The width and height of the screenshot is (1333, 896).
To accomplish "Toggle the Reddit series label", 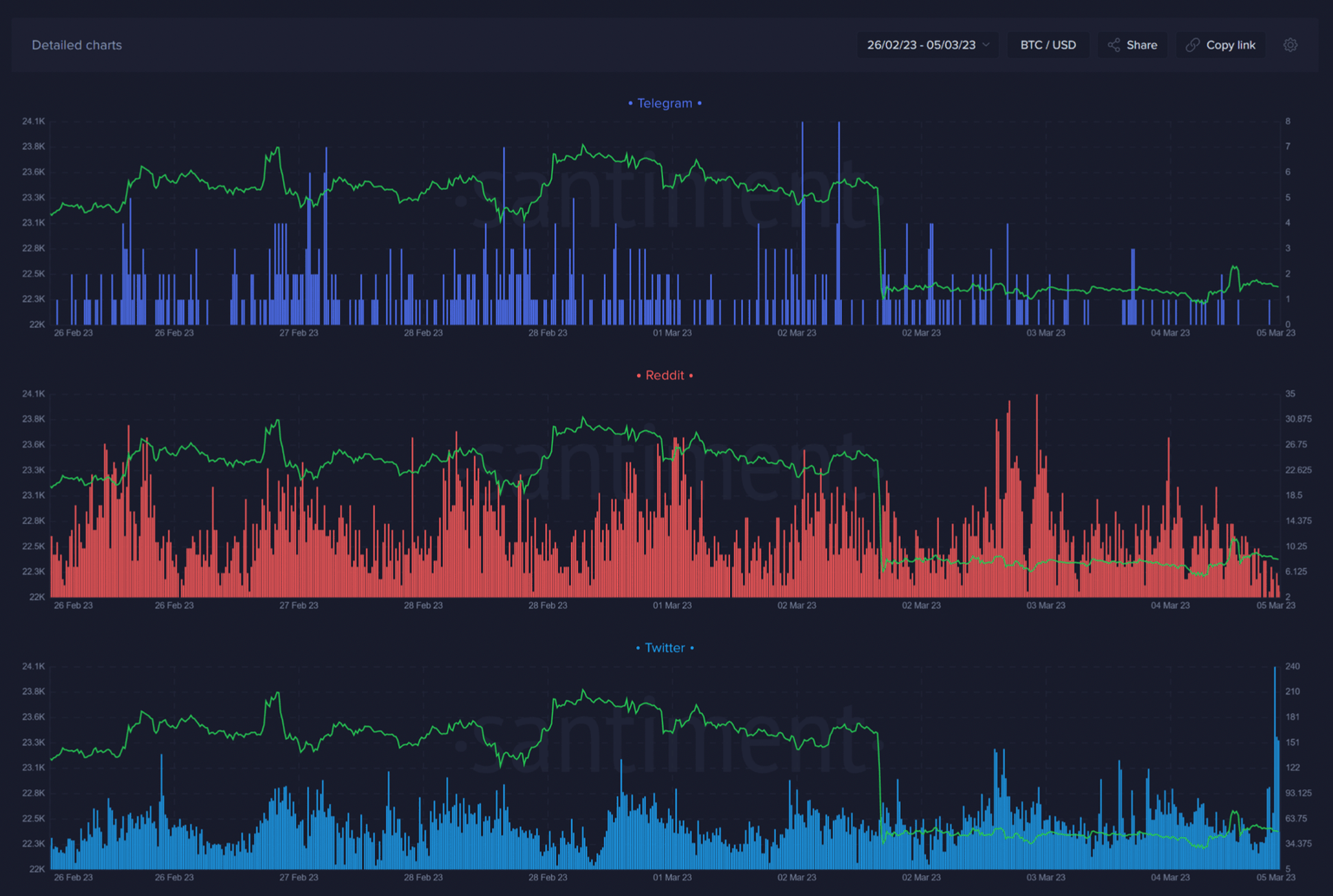I will click(664, 376).
